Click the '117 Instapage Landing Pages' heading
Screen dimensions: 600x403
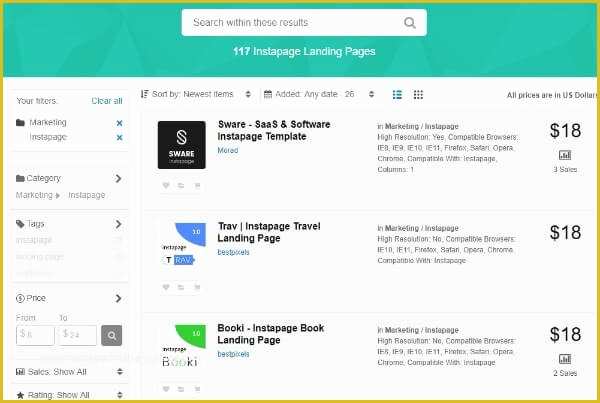[304, 52]
